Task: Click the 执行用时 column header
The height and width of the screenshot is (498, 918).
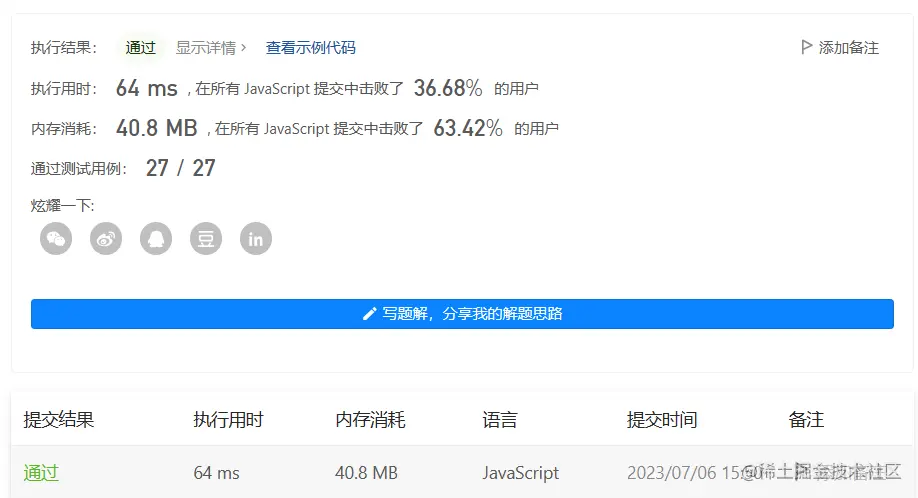Action: tap(228, 420)
